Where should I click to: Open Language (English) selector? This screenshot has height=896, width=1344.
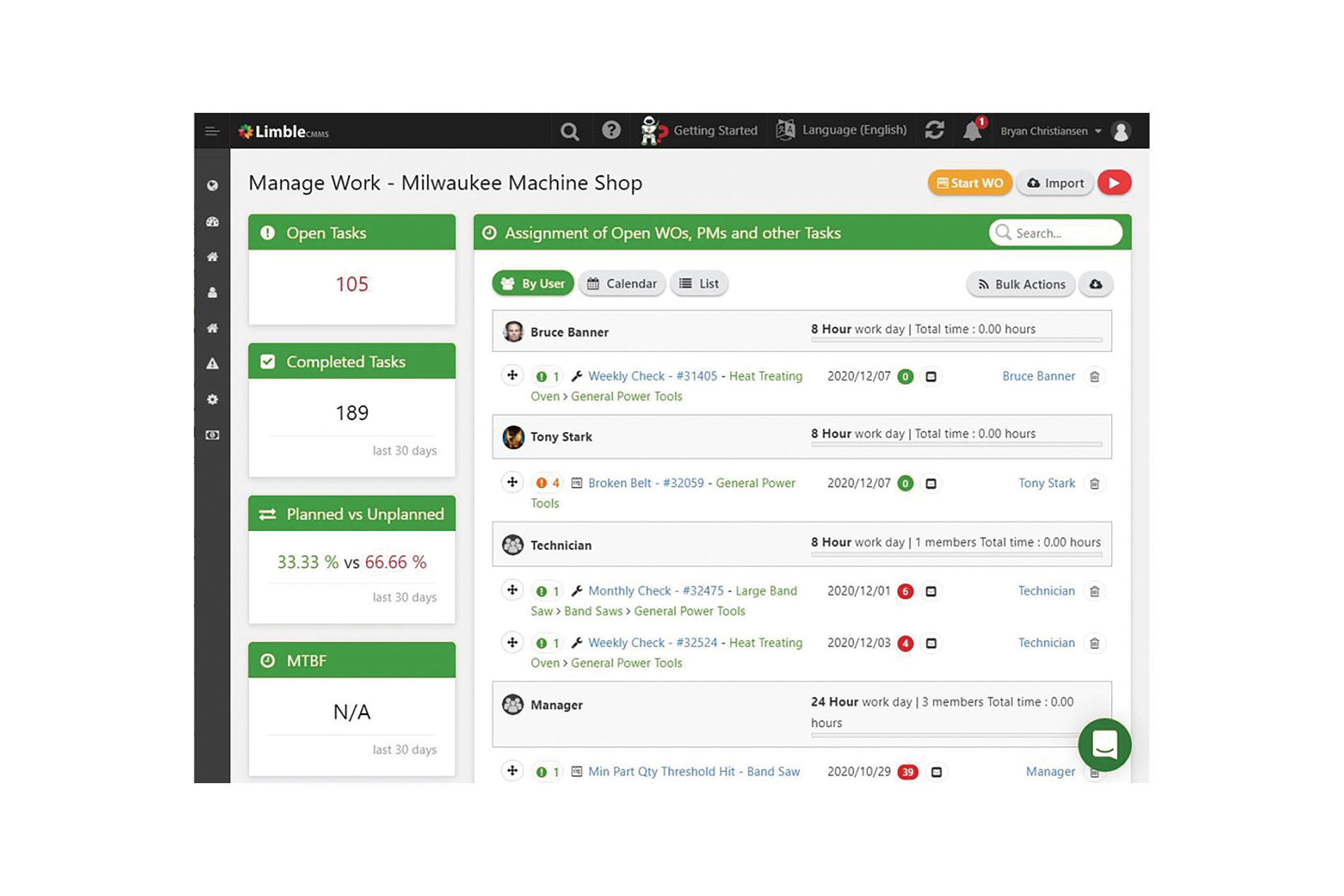842,130
